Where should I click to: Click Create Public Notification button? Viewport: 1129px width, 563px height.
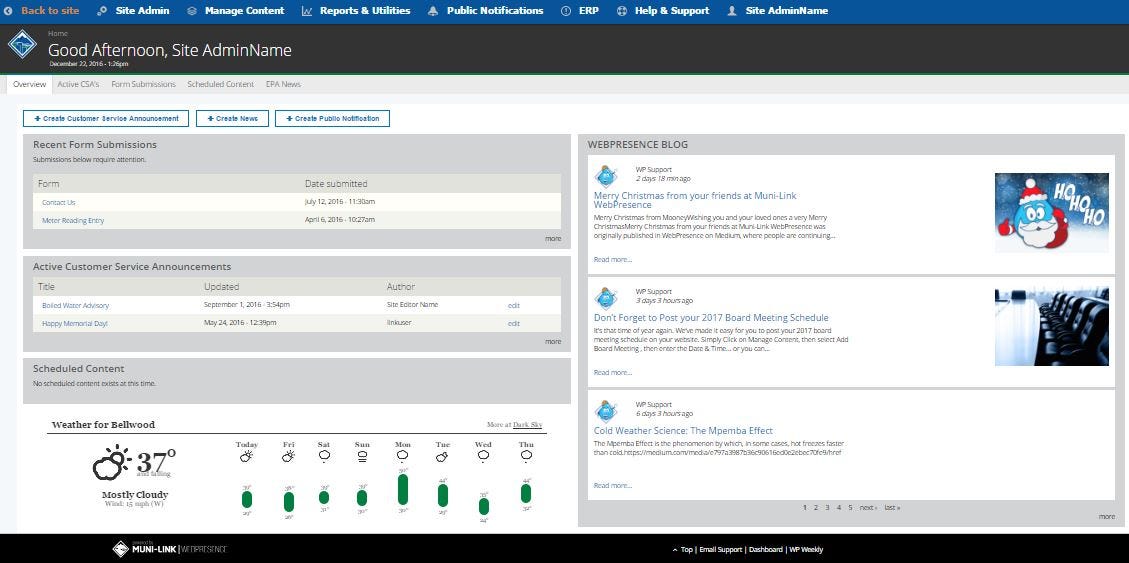point(332,119)
